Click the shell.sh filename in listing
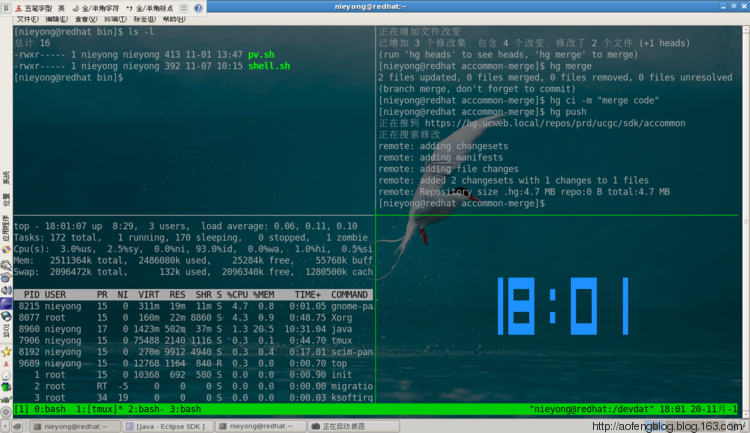 269,66
